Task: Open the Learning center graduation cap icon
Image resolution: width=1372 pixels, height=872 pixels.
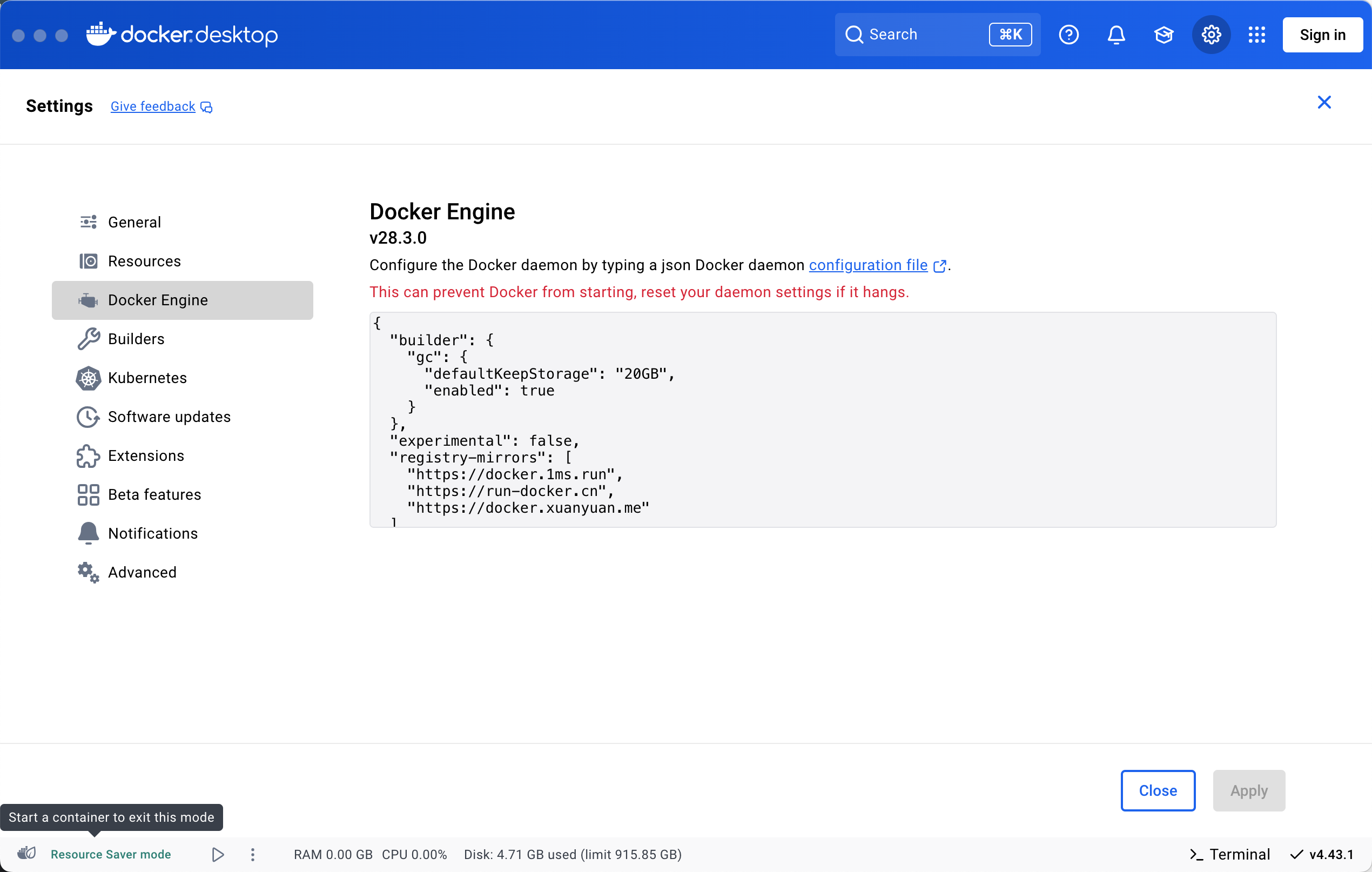Action: click(1163, 35)
